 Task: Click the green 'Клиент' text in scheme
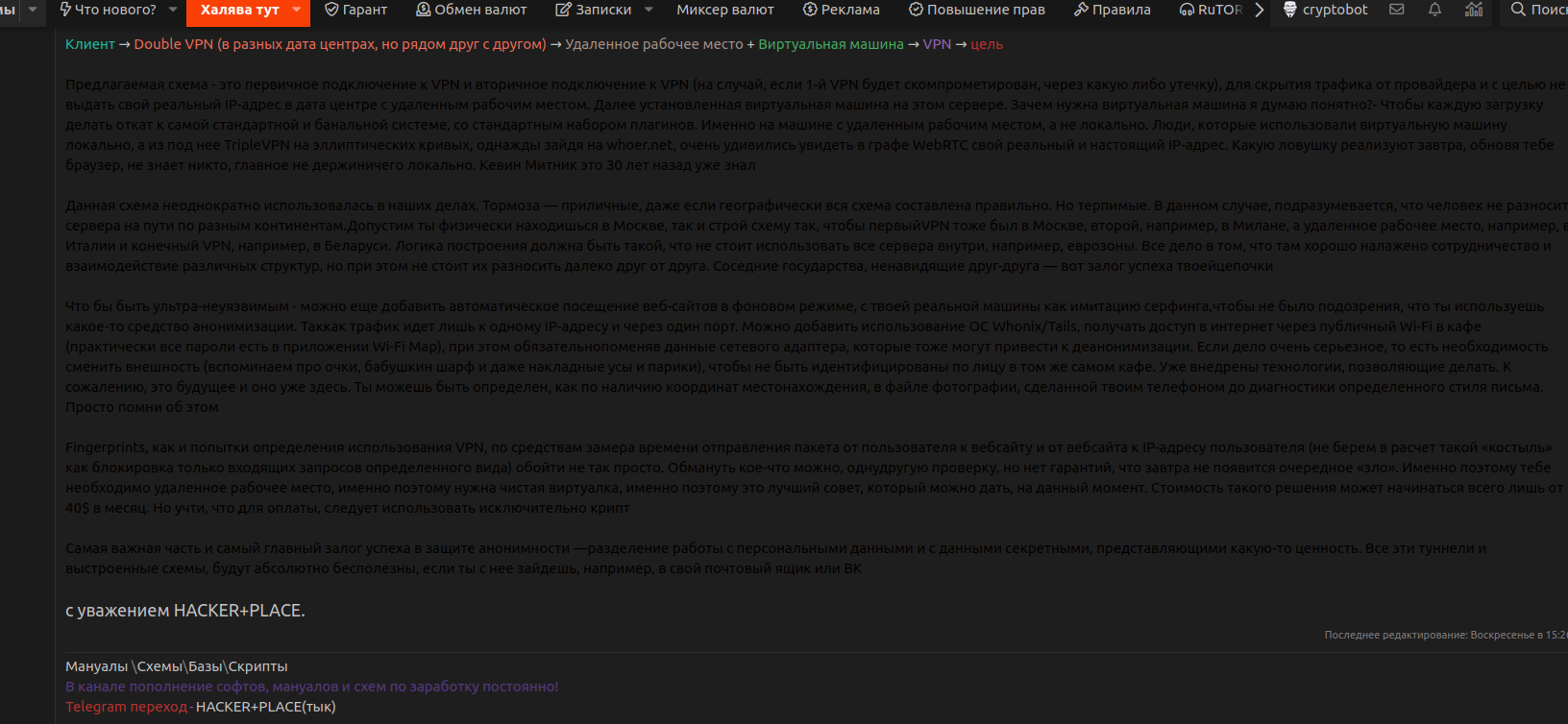coord(90,44)
